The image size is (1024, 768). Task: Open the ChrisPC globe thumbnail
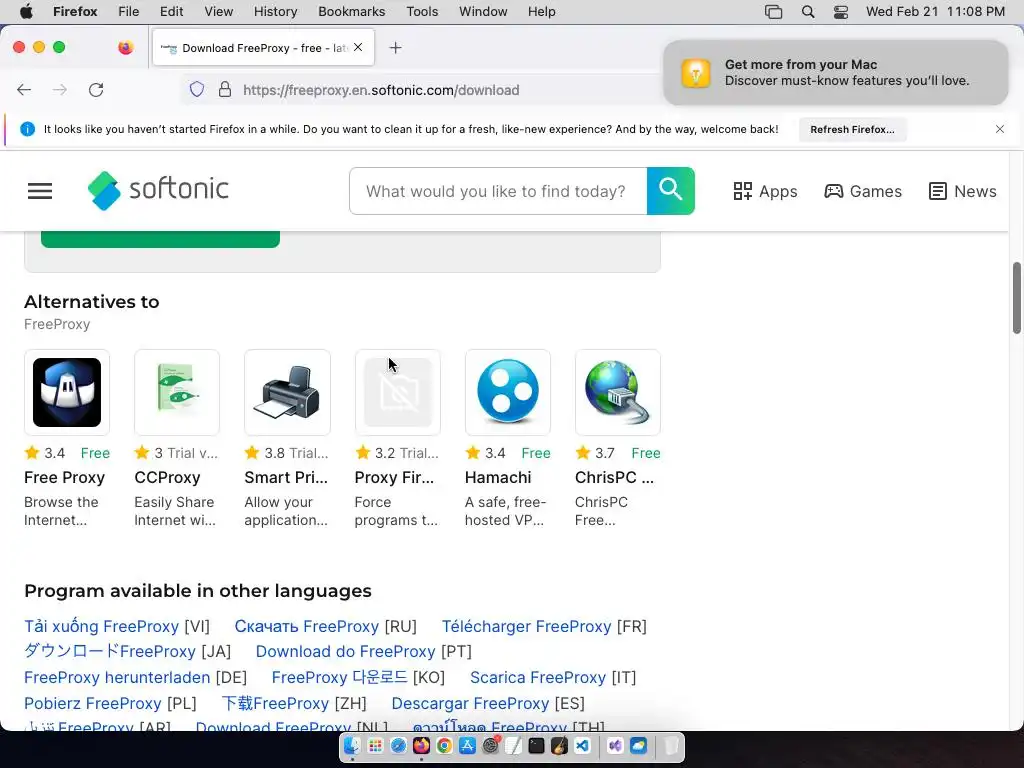point(618,392)
